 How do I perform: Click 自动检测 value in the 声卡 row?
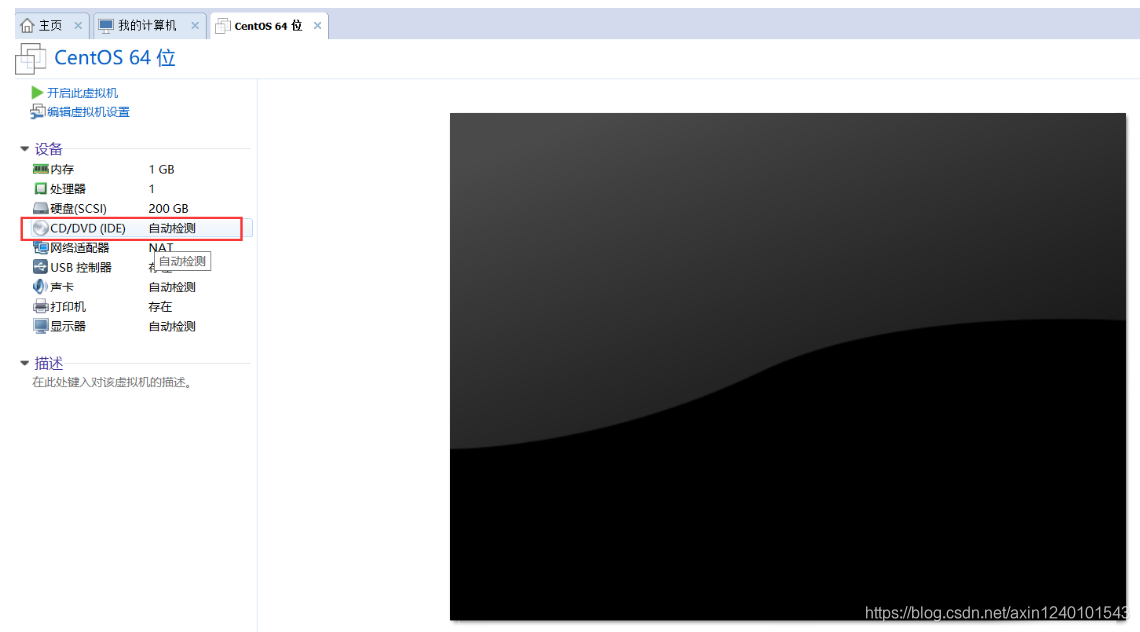[172, 287]
